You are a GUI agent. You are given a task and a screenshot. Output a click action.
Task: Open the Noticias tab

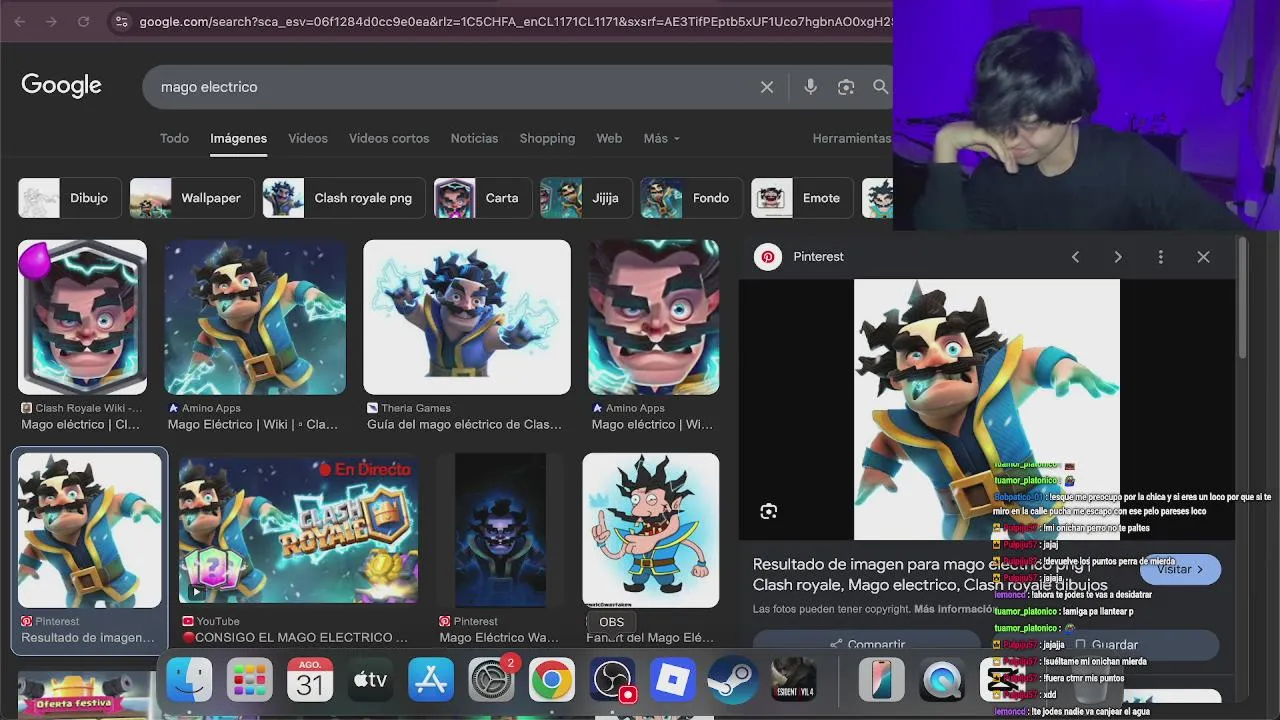pos(474,138)
